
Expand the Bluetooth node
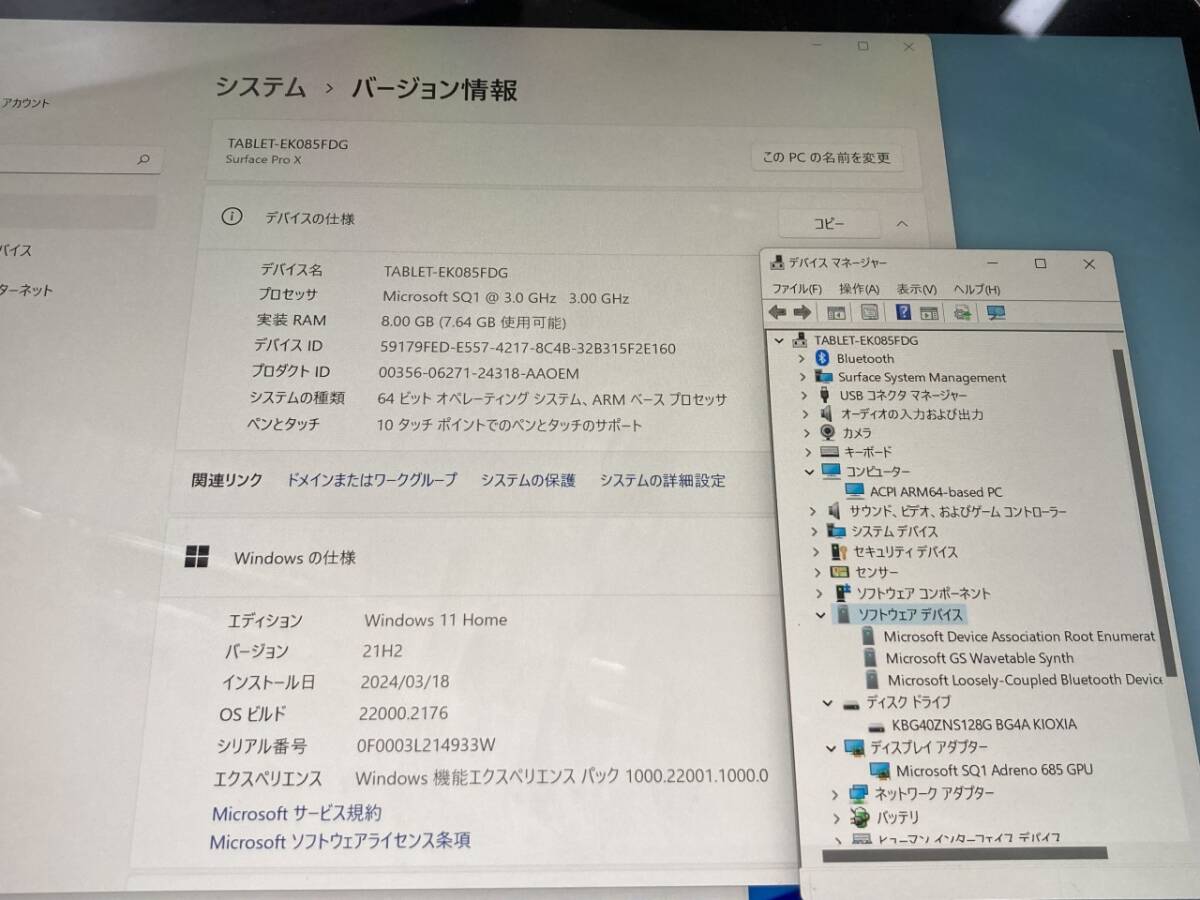(802, 358)
